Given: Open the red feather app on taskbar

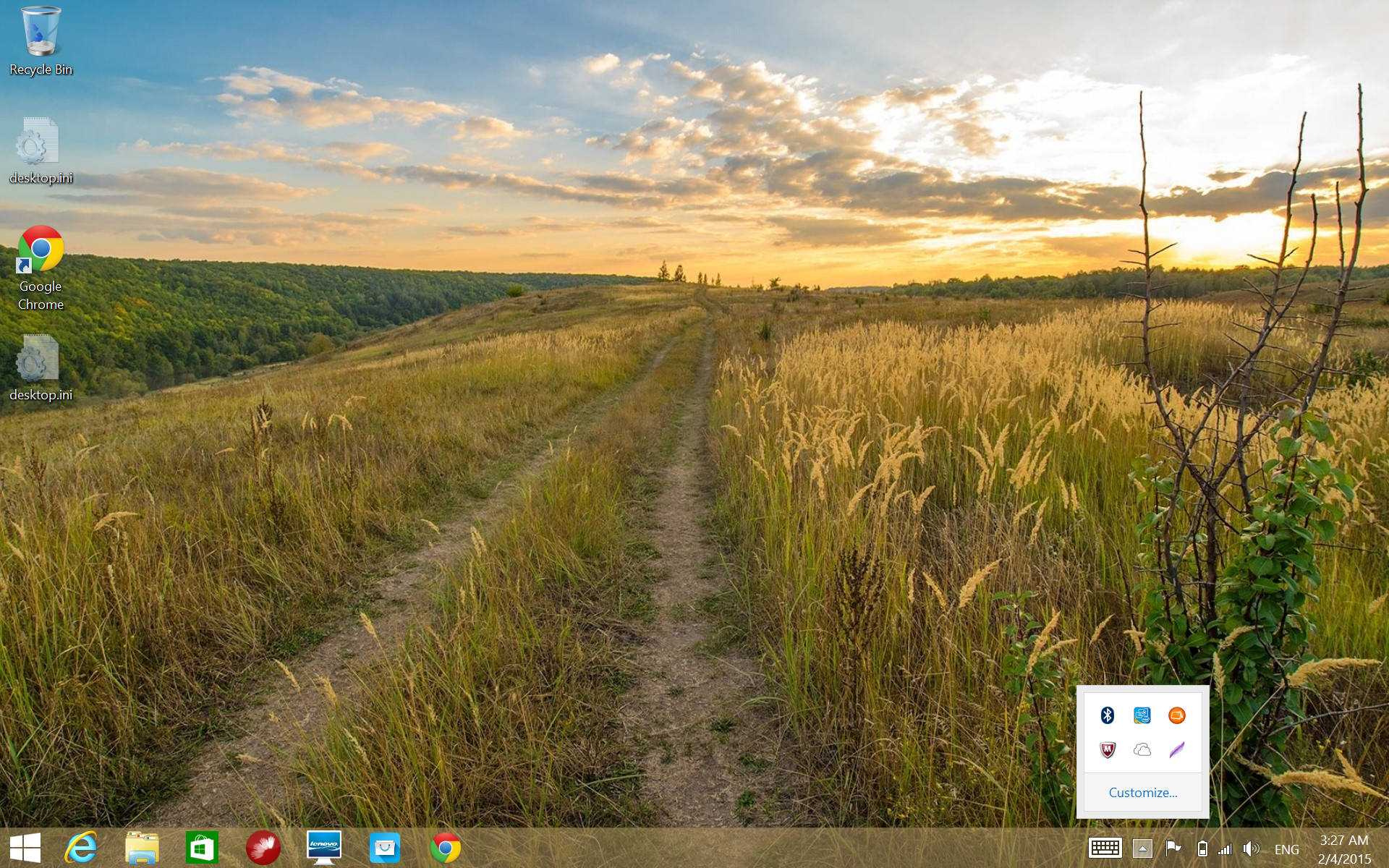Looking at the screenshot, I should point(263,848).
